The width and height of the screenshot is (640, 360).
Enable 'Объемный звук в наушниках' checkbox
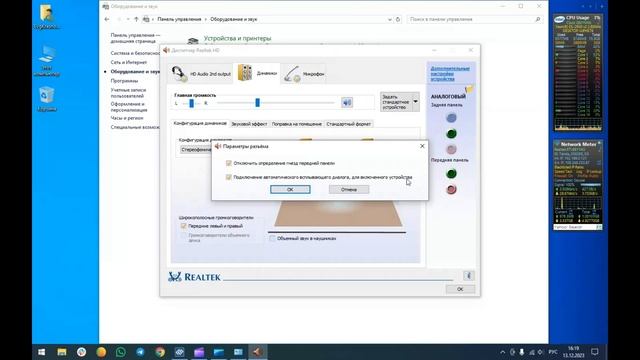point(272,238)
